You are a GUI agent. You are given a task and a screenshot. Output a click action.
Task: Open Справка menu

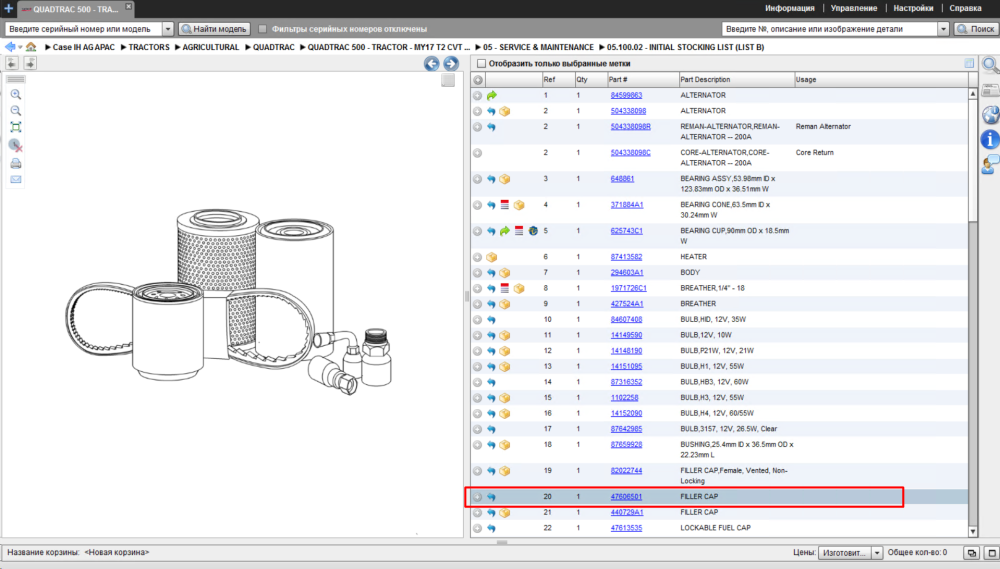(x=965, y=8)
